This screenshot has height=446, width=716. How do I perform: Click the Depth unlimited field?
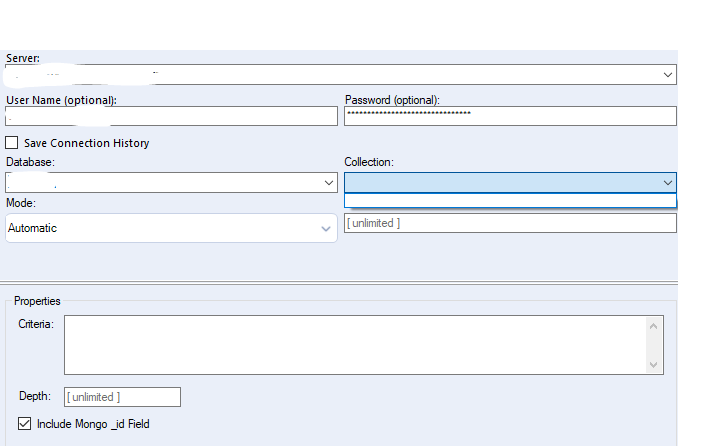122,397
